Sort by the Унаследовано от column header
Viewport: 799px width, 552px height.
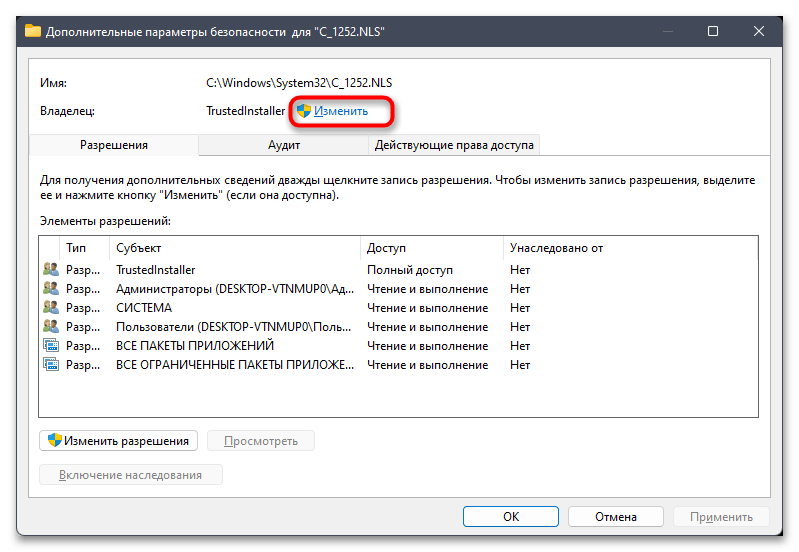[630, 248]
